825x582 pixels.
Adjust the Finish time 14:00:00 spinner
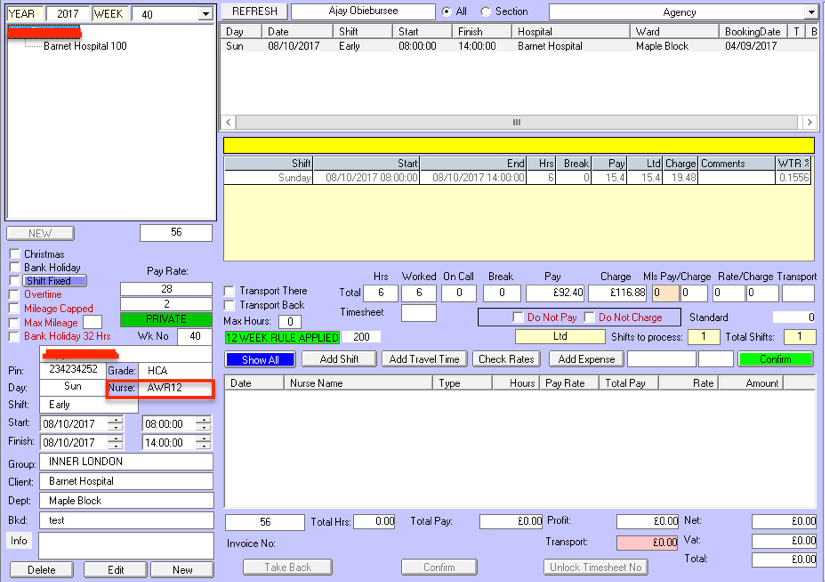coord(204,442)
